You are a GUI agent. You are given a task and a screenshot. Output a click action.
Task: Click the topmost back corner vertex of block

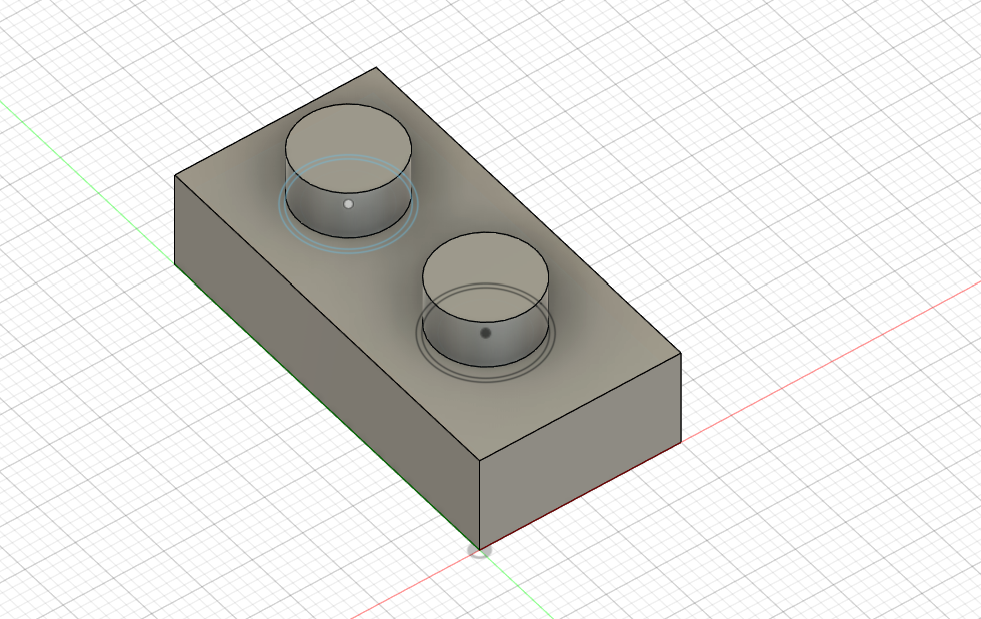point(376,68)
